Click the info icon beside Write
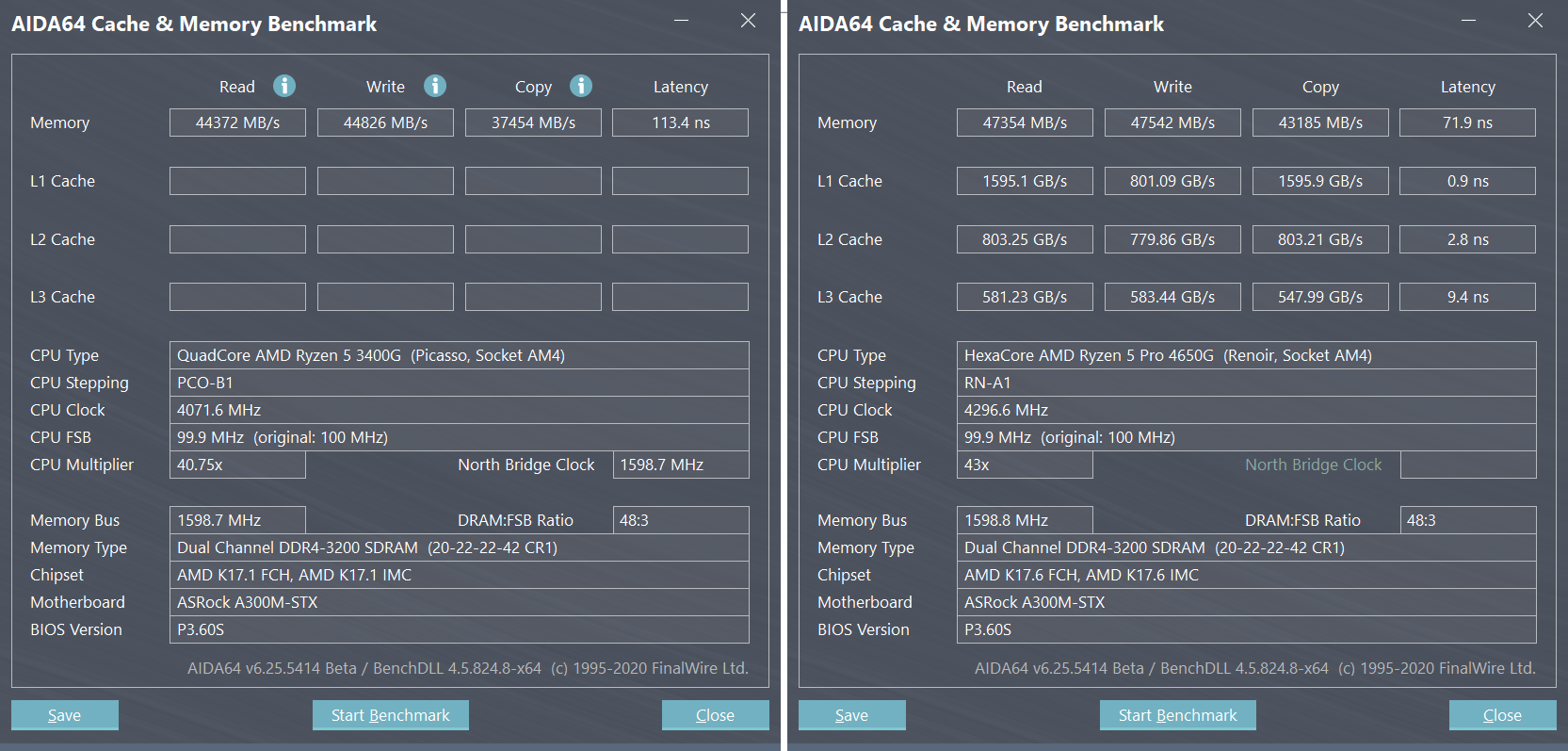 click(434, 86)
